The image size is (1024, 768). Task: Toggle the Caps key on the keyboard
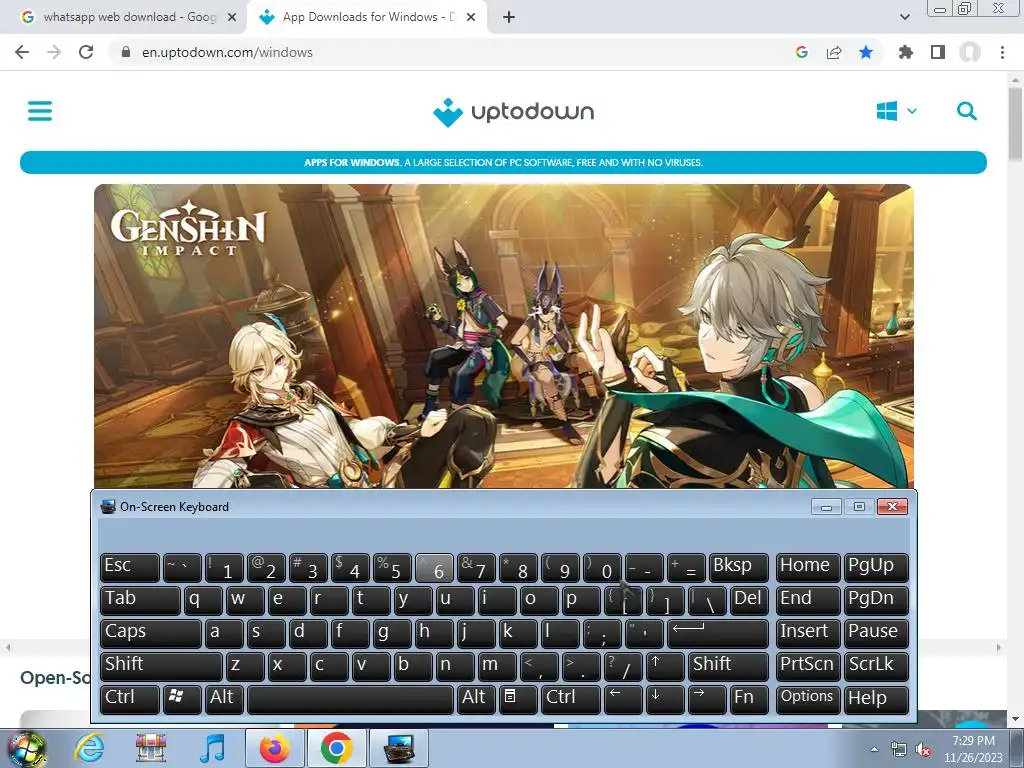coord(150,633)
